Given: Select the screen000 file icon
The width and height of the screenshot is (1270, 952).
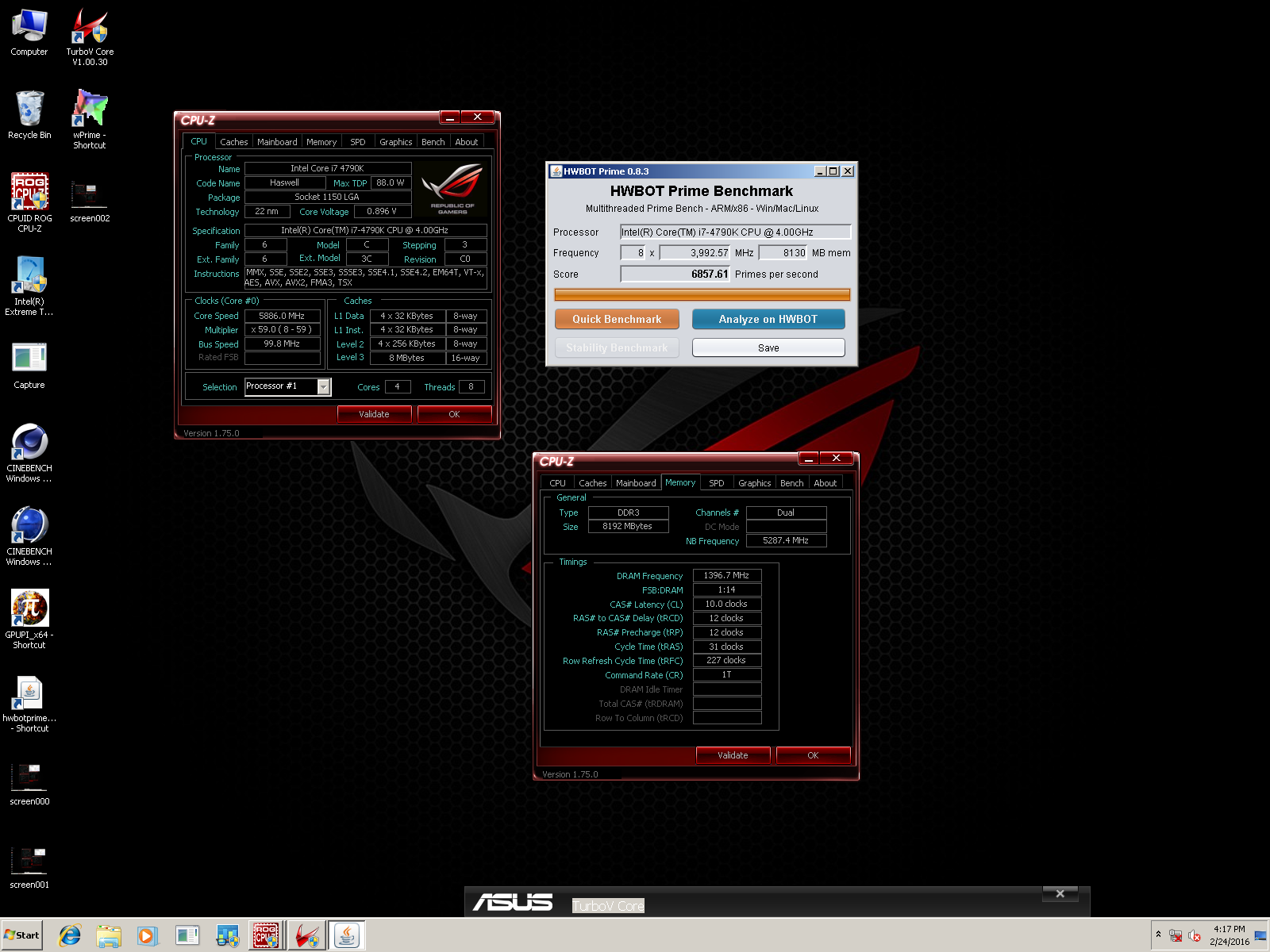Looking at the screenshot, I should [29, 785].
